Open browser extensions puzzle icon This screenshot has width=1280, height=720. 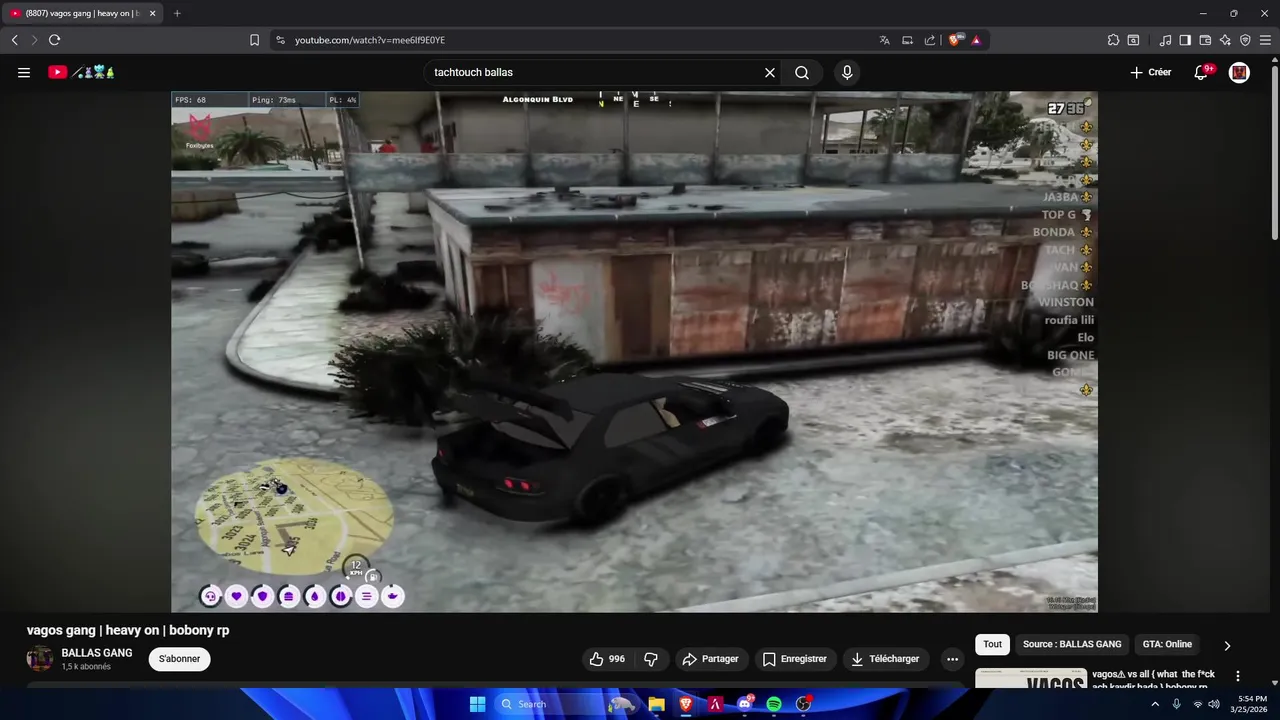coord(1113,40)
